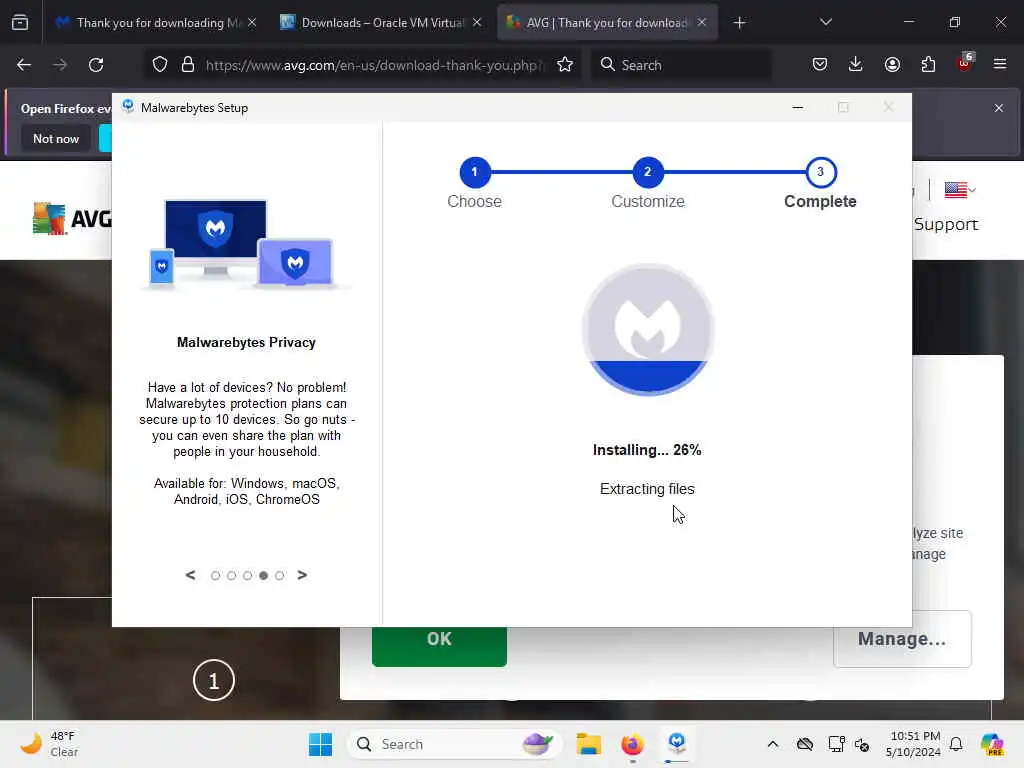Click the tracking protection shield icon
Screen dimensions: 1024x768
(160, 65)
